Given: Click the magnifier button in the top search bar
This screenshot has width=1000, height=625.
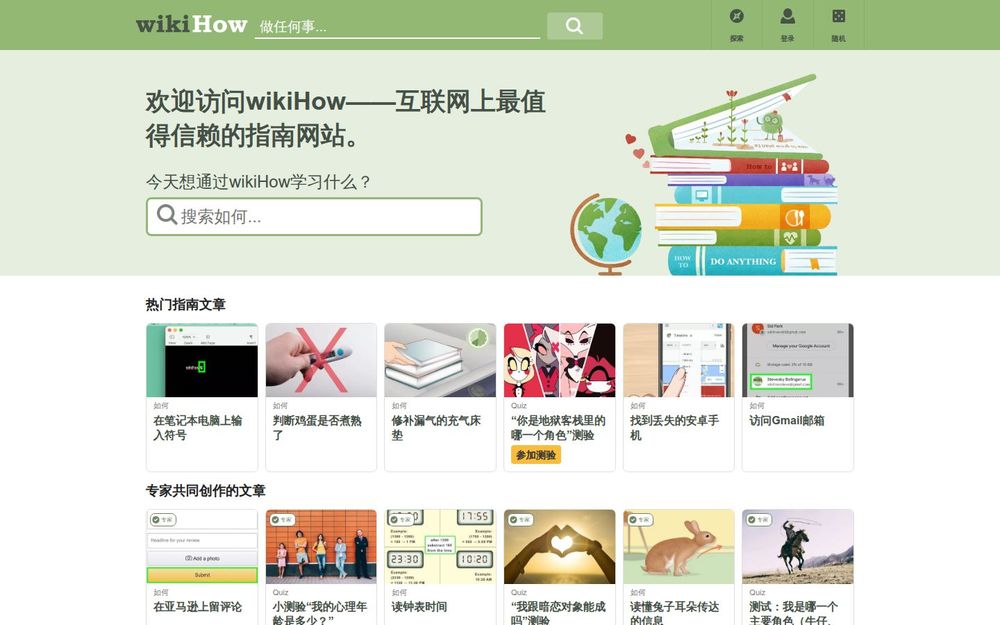Looking at the screenshot, I should click(575, 25).
